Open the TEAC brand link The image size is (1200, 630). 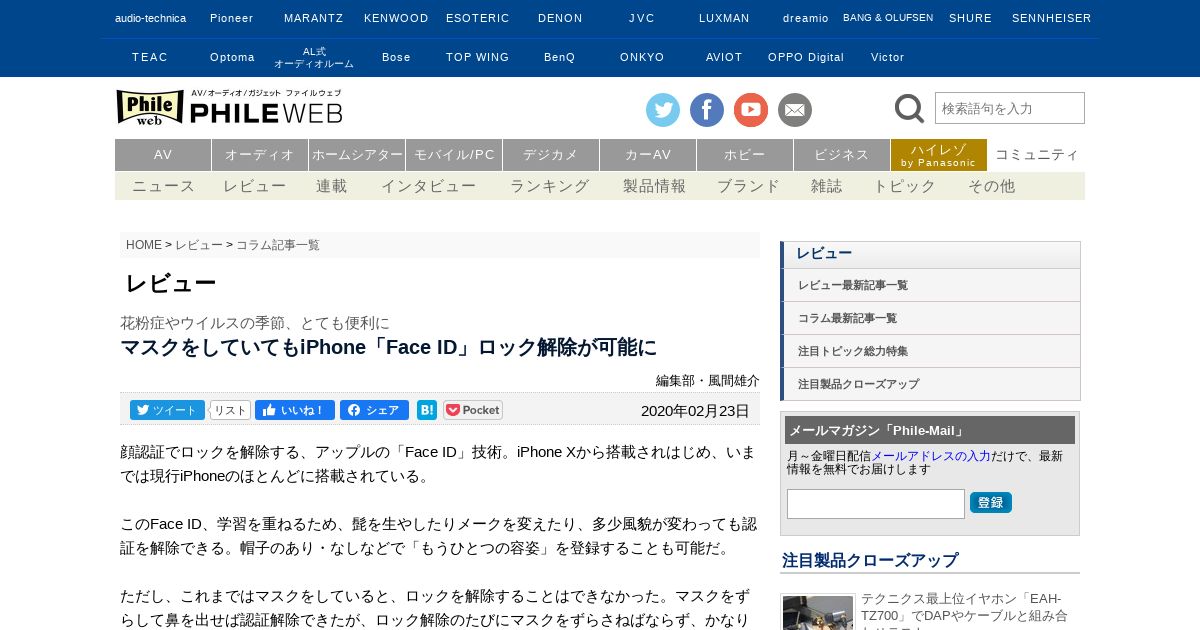pos(150,57)
